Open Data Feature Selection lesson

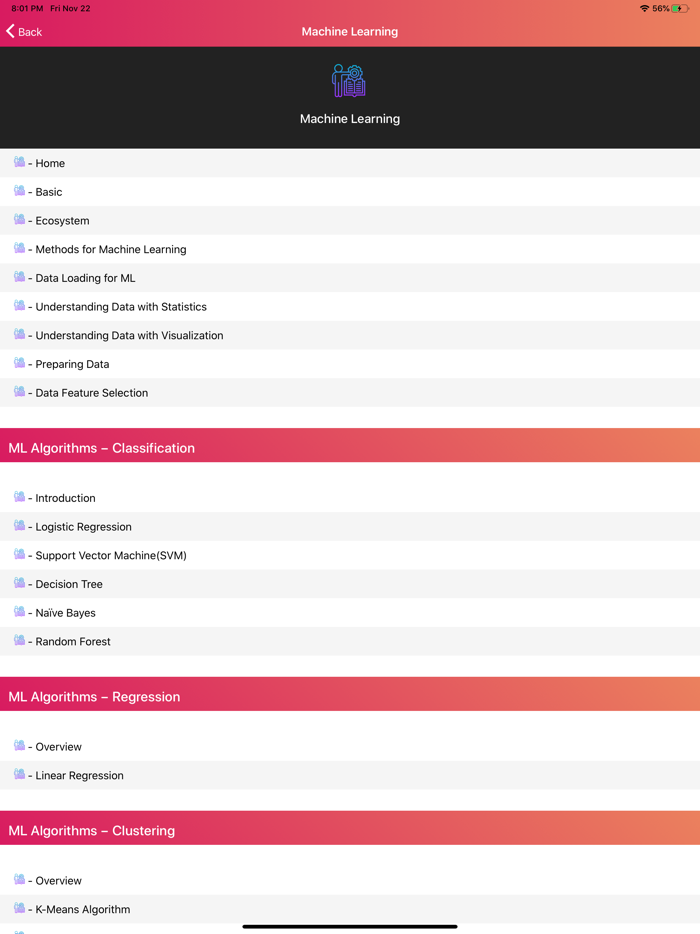(x=350, y=393)
